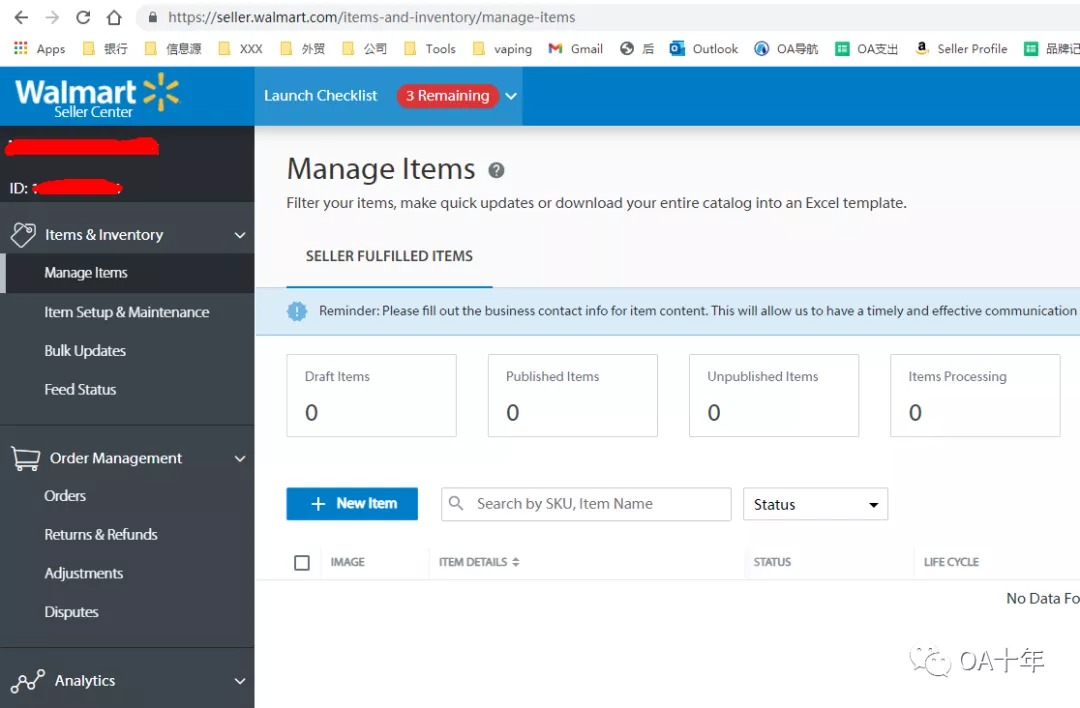Click the 3 Remaining badge
Viewport: 1080px width, 708px height.
(x=448, y=96)
